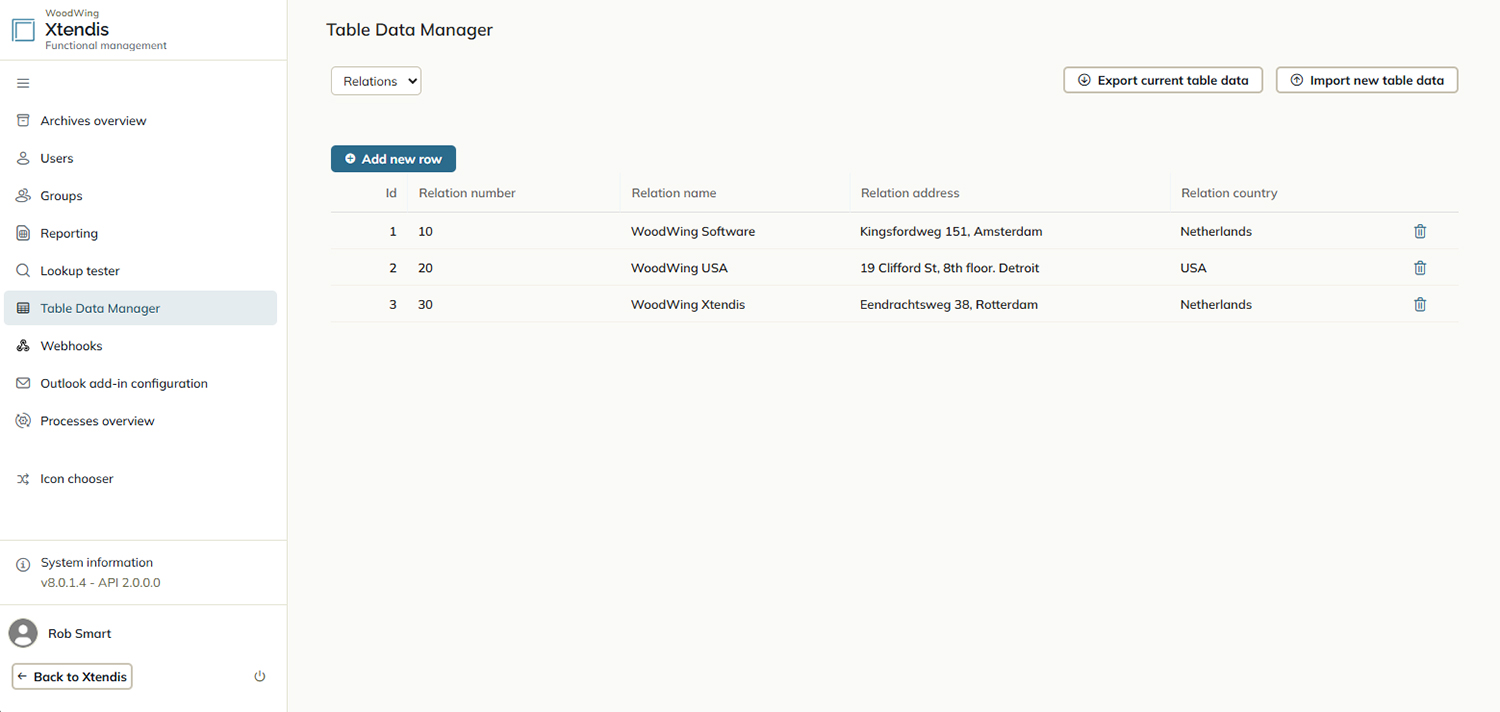Click the Archives overview box icon

click(x=23, y=120)
